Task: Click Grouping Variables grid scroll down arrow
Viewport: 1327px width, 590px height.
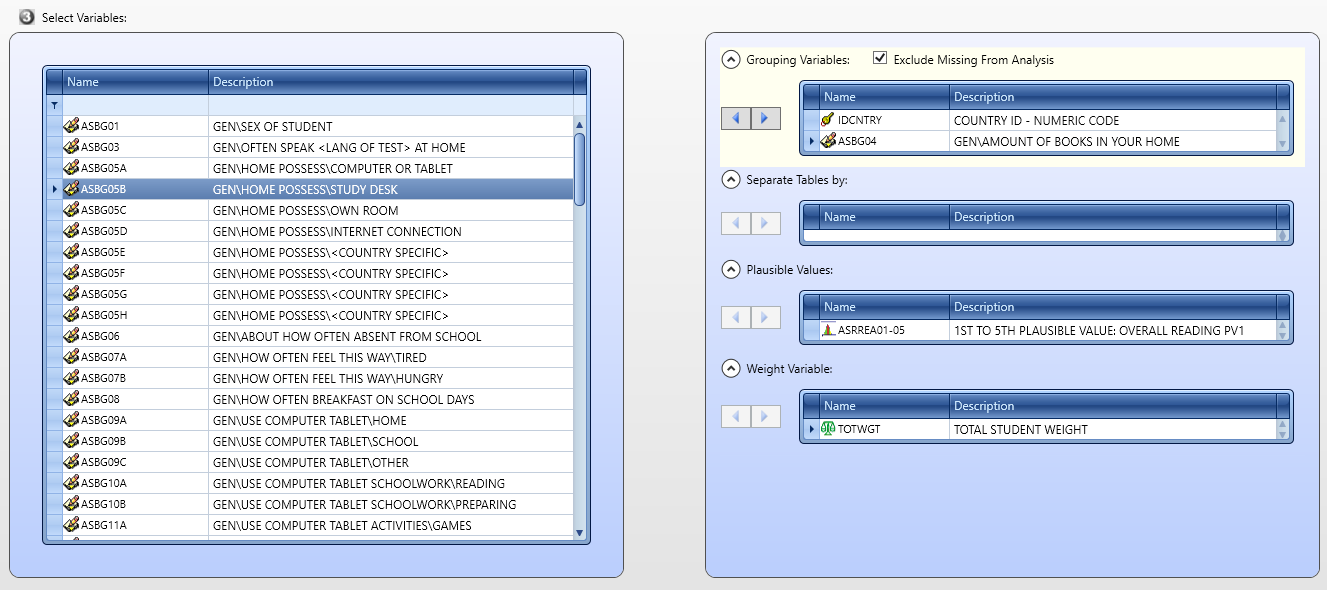Action: (x=1284, y=145)
